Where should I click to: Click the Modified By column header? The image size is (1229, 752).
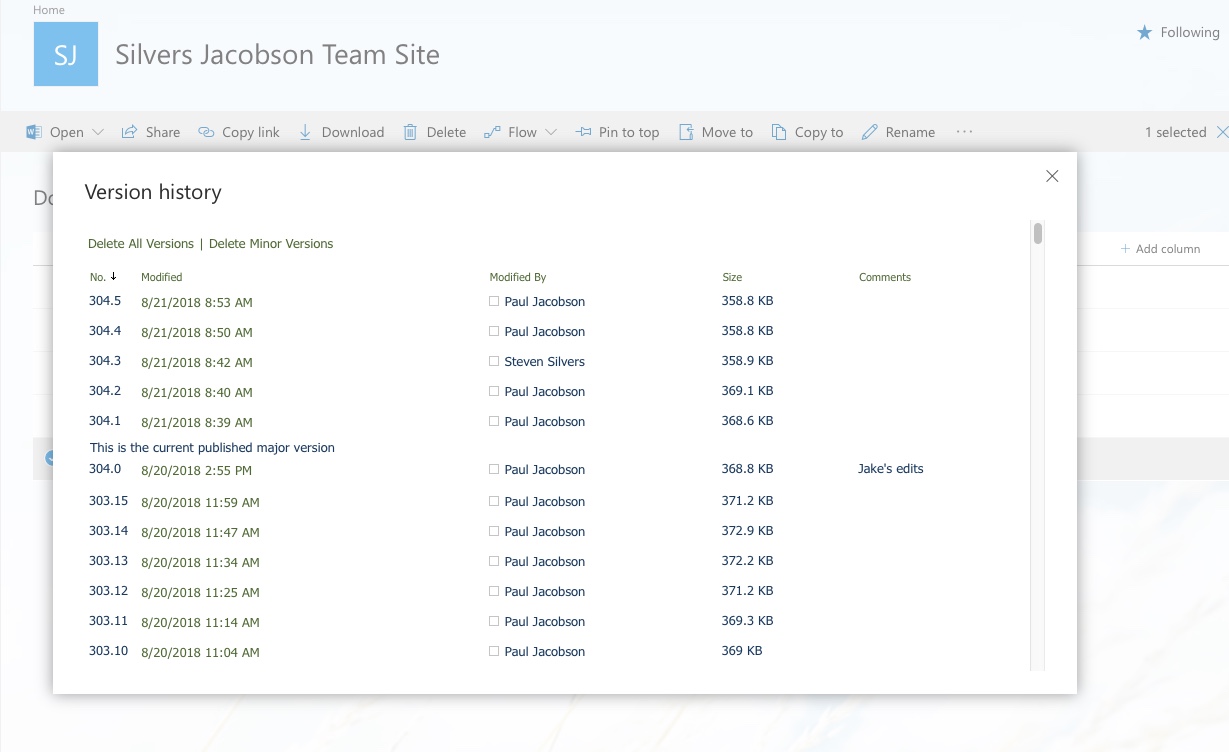pyautogui.click(x=518, y=277)
